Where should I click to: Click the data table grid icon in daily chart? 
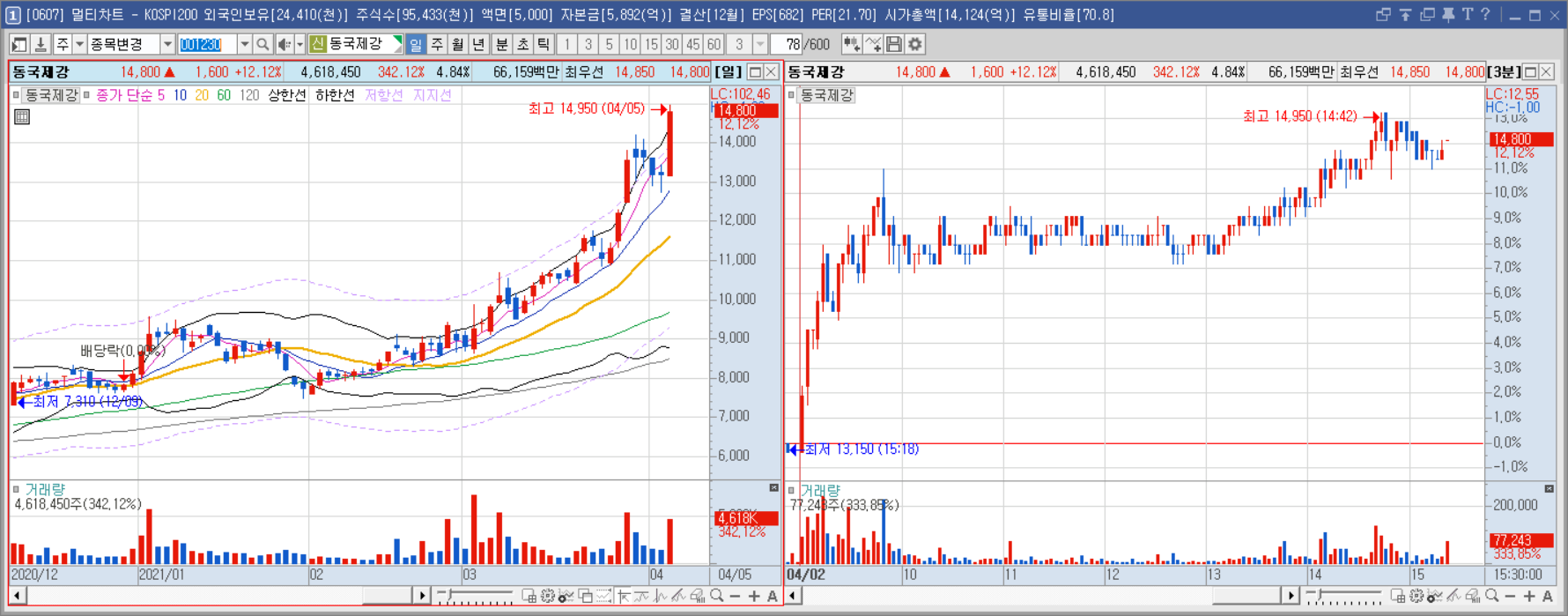coord(22,116)
